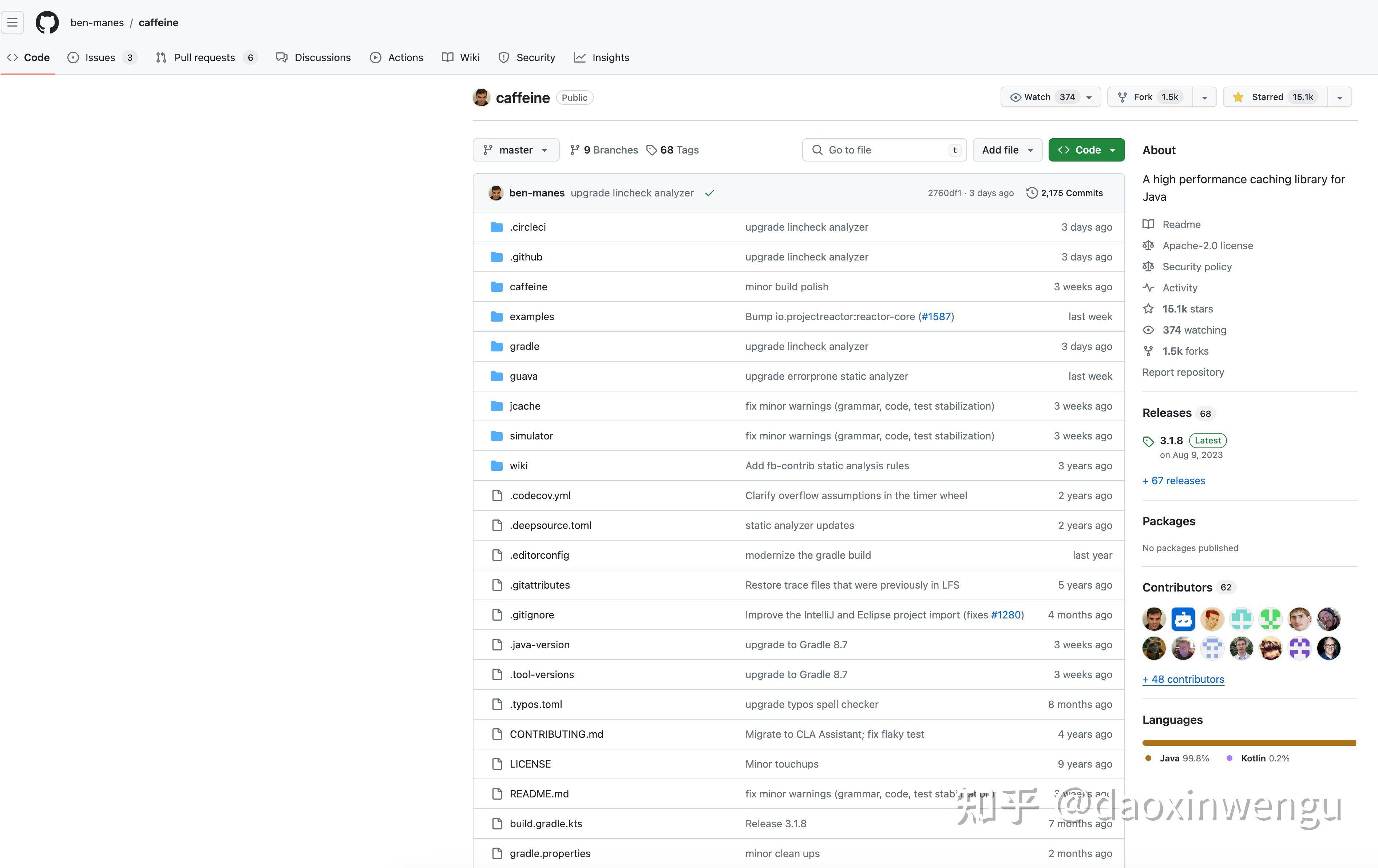1378x868 pixels.
Task: Open the simulator folder
Action: [531, 436]
